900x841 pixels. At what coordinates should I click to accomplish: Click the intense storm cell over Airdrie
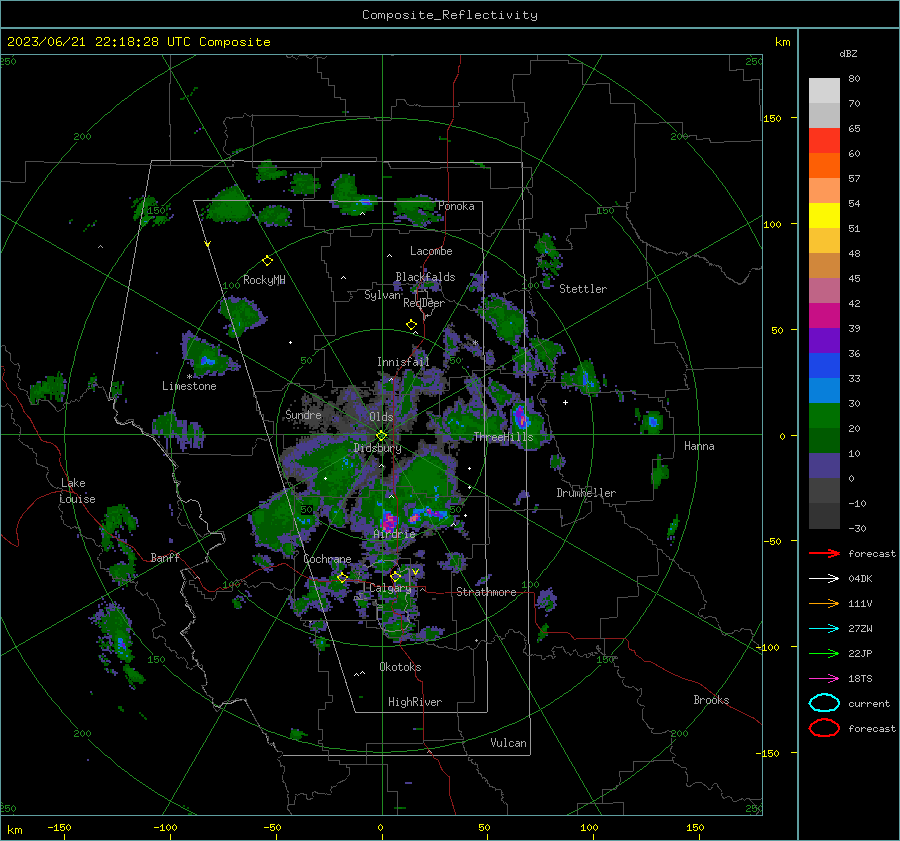pyautogui.click(x=389, y=521)
